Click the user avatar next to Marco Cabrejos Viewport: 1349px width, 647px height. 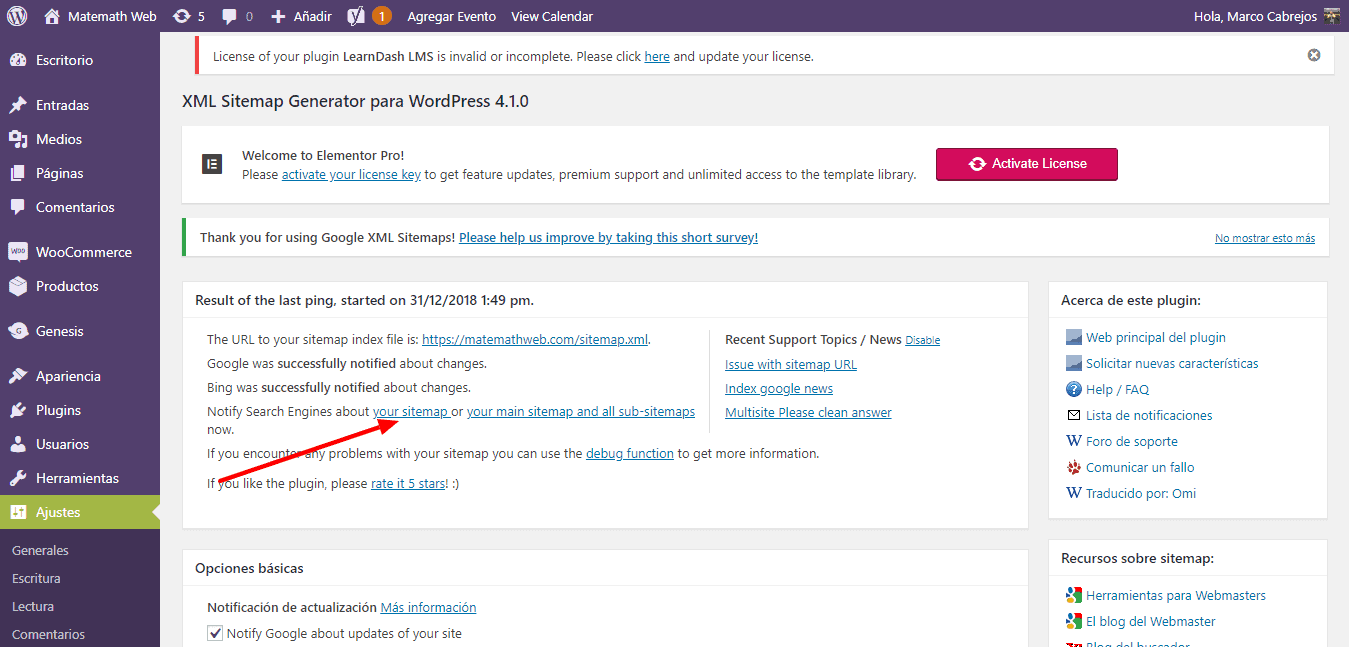click(x=1331, y=16)
